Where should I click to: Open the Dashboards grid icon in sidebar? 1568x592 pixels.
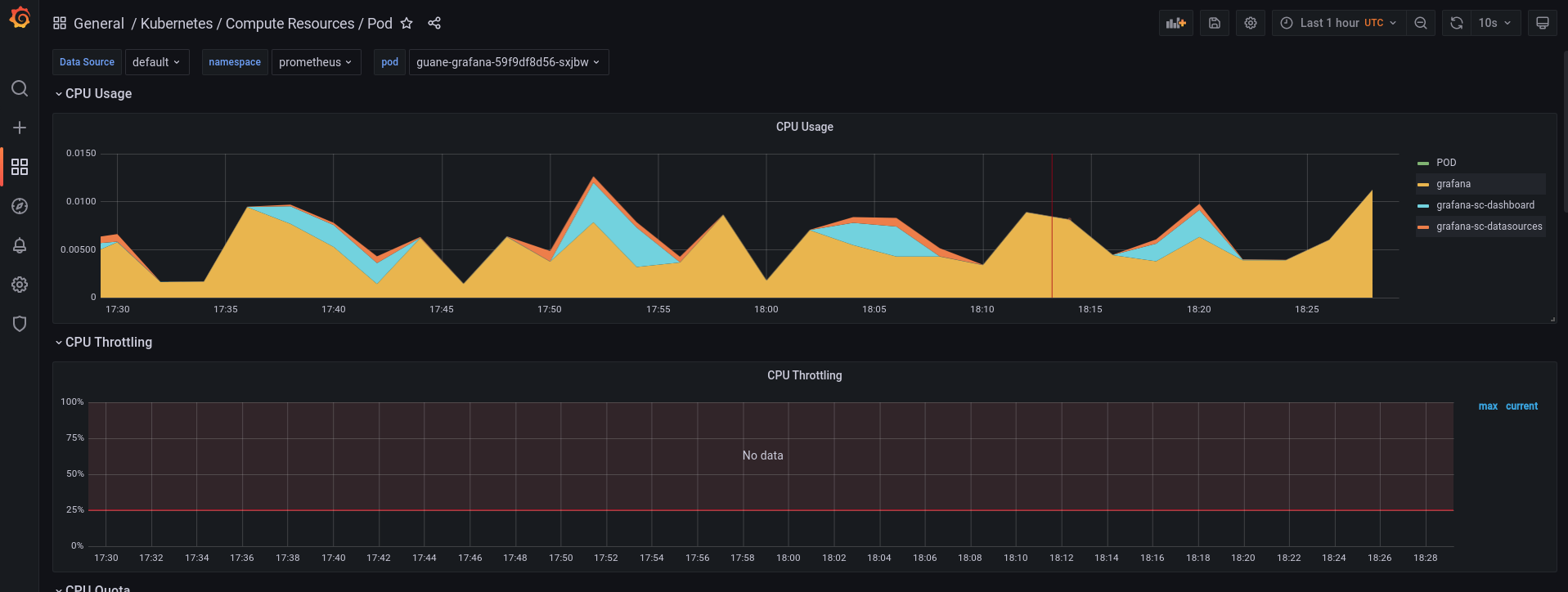click(x=20, y=167)
